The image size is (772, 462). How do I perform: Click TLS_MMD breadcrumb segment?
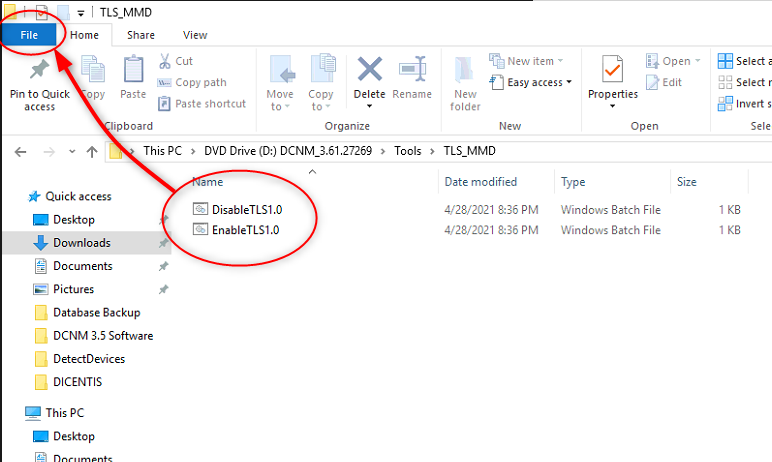(x=470, y=151)
